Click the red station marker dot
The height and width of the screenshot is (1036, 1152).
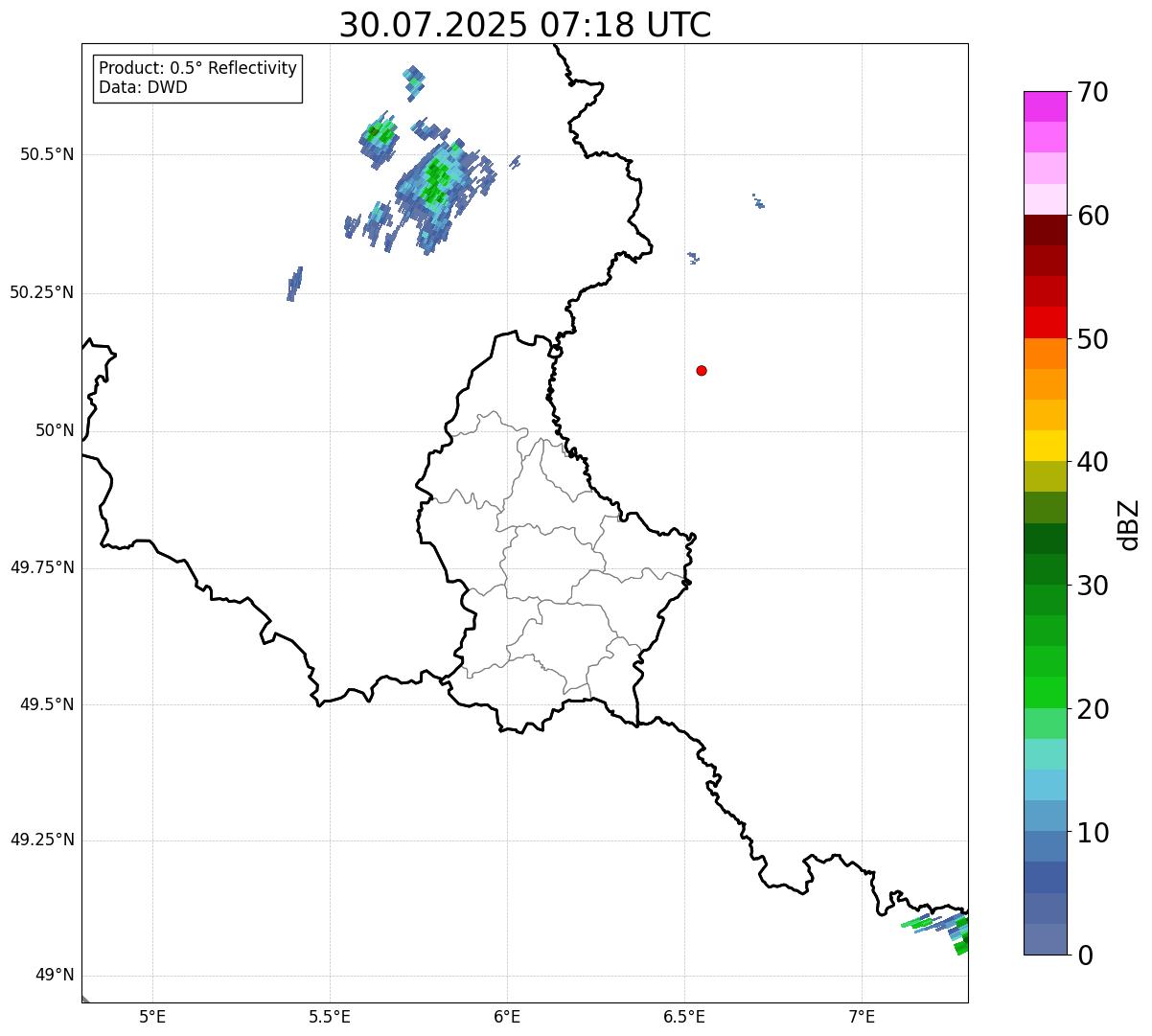pyautogui.click(x=702, y=370)
